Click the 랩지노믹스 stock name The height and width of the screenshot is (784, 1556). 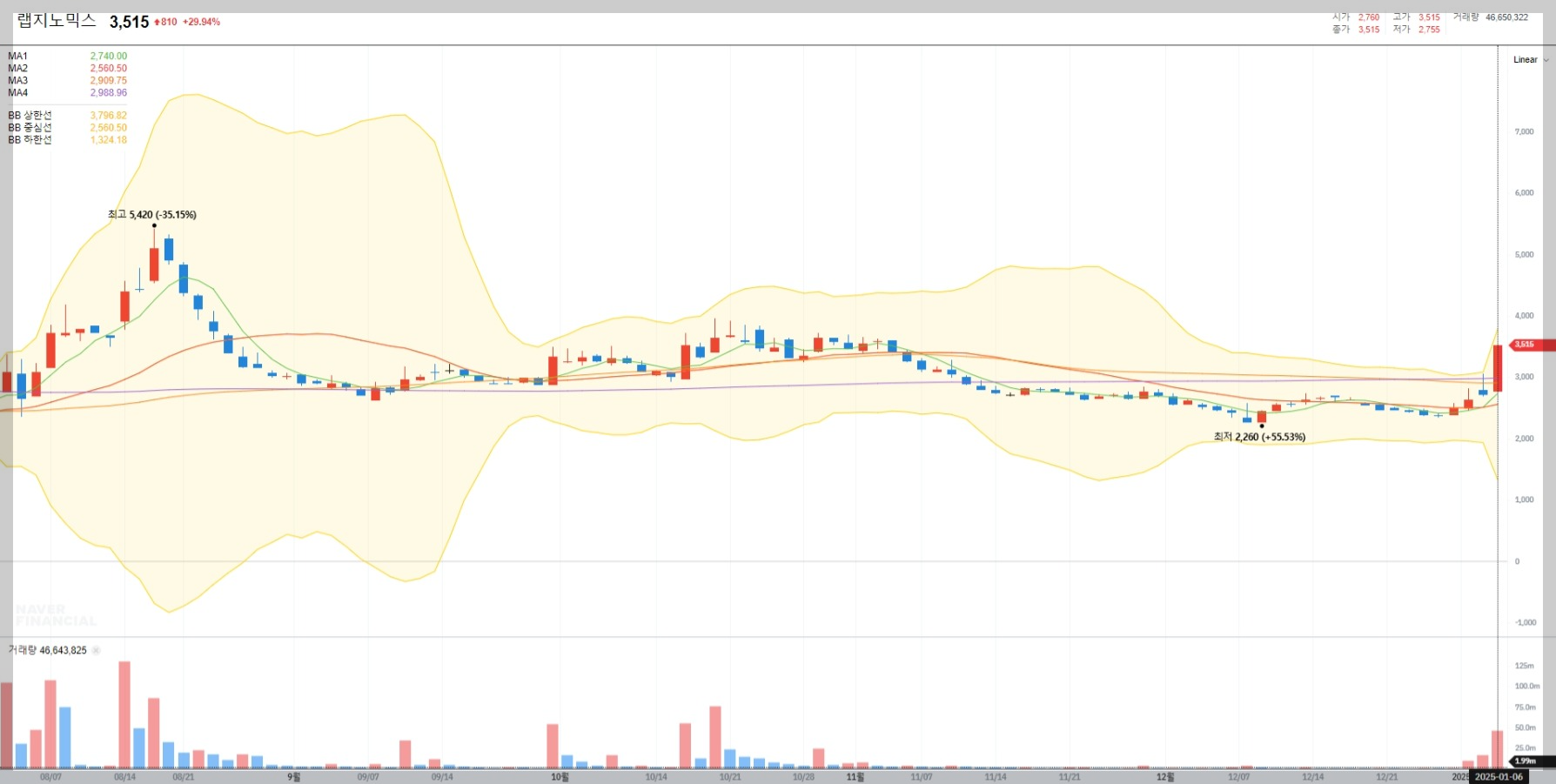click(x=57, y=21)
